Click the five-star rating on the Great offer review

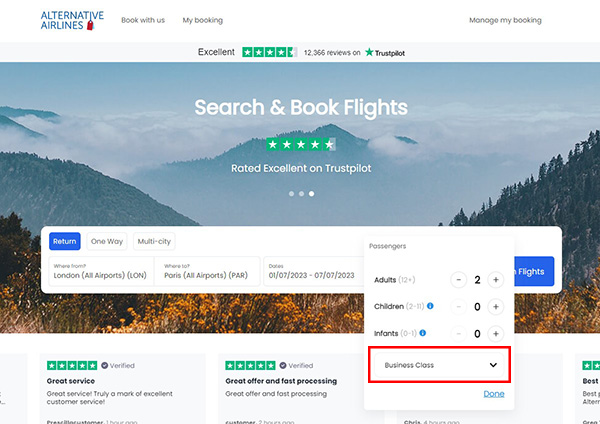pyautogui.click(x=250, y=365)
